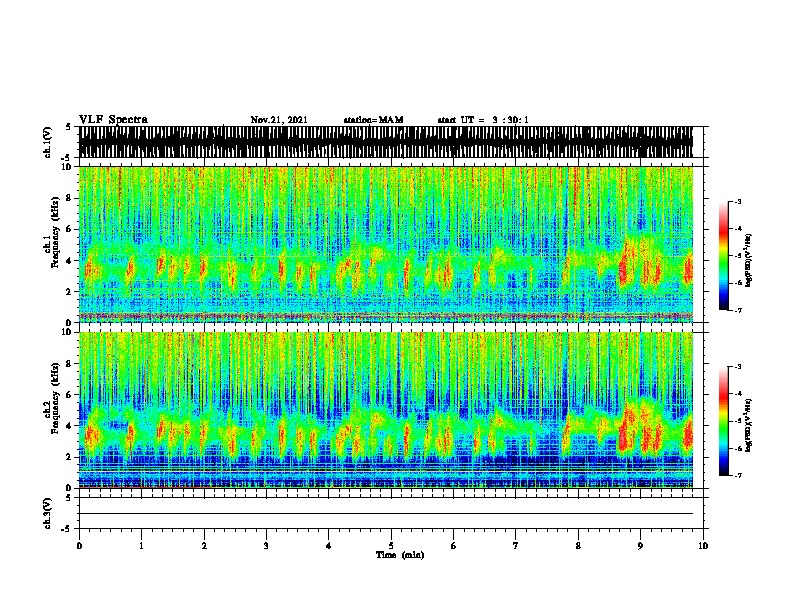The width and height of the screenshot is (792, 612).
Task: Select the ch.2 color bar "log(PSD)" unit label
Action: 749,426
